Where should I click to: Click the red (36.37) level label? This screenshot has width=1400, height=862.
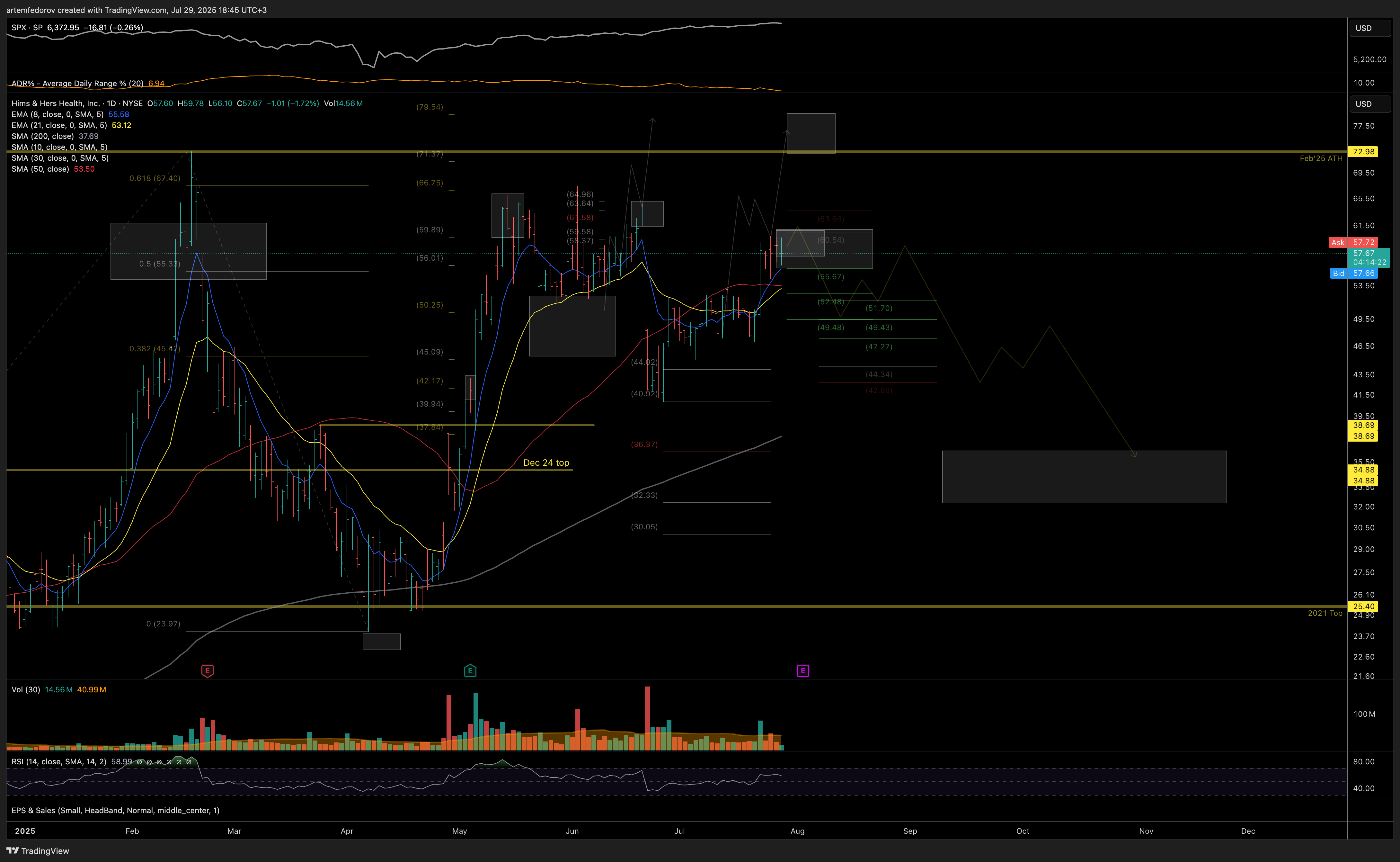(x=644, y=444)
